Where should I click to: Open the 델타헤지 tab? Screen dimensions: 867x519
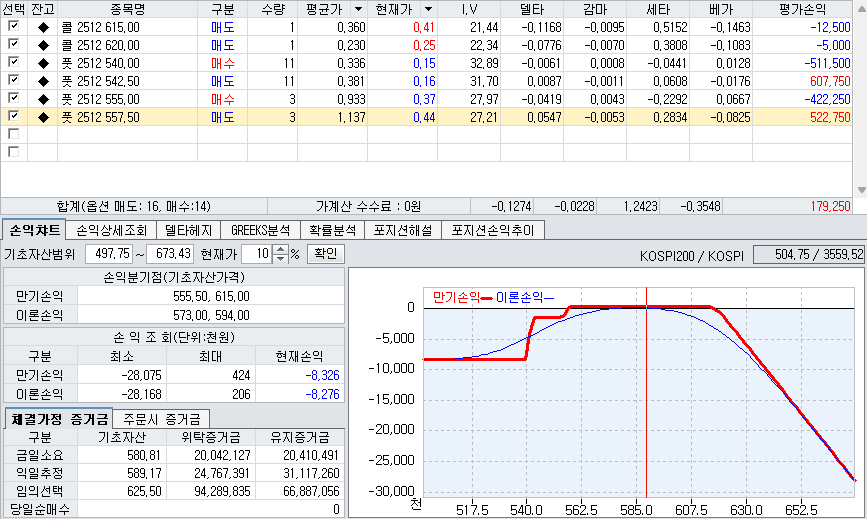click(189, 230)
